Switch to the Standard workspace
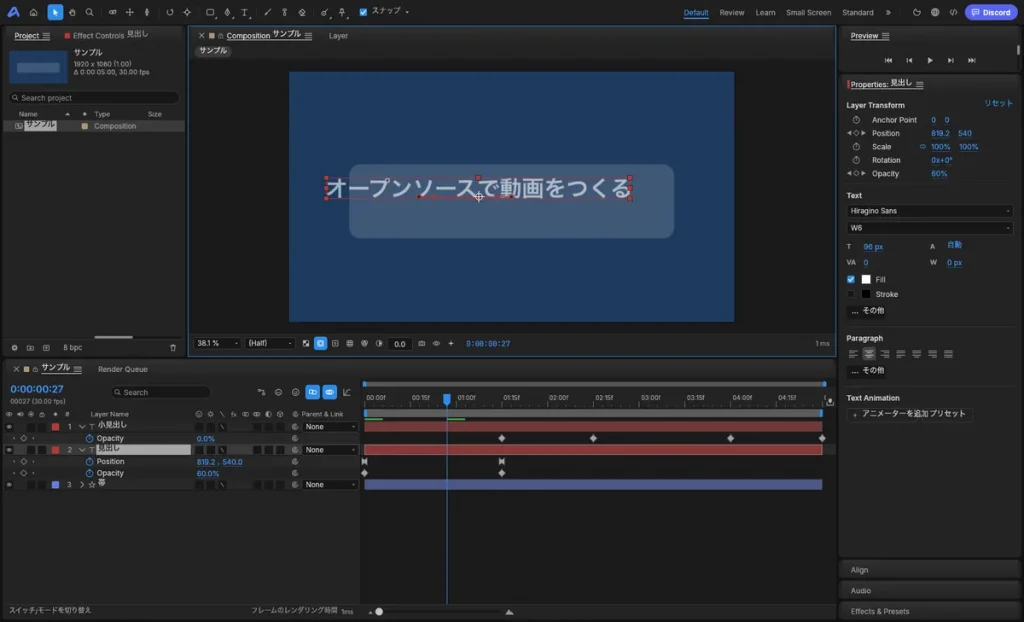The width and height of the screenshot is (1024, 622). tap(857, 12)
